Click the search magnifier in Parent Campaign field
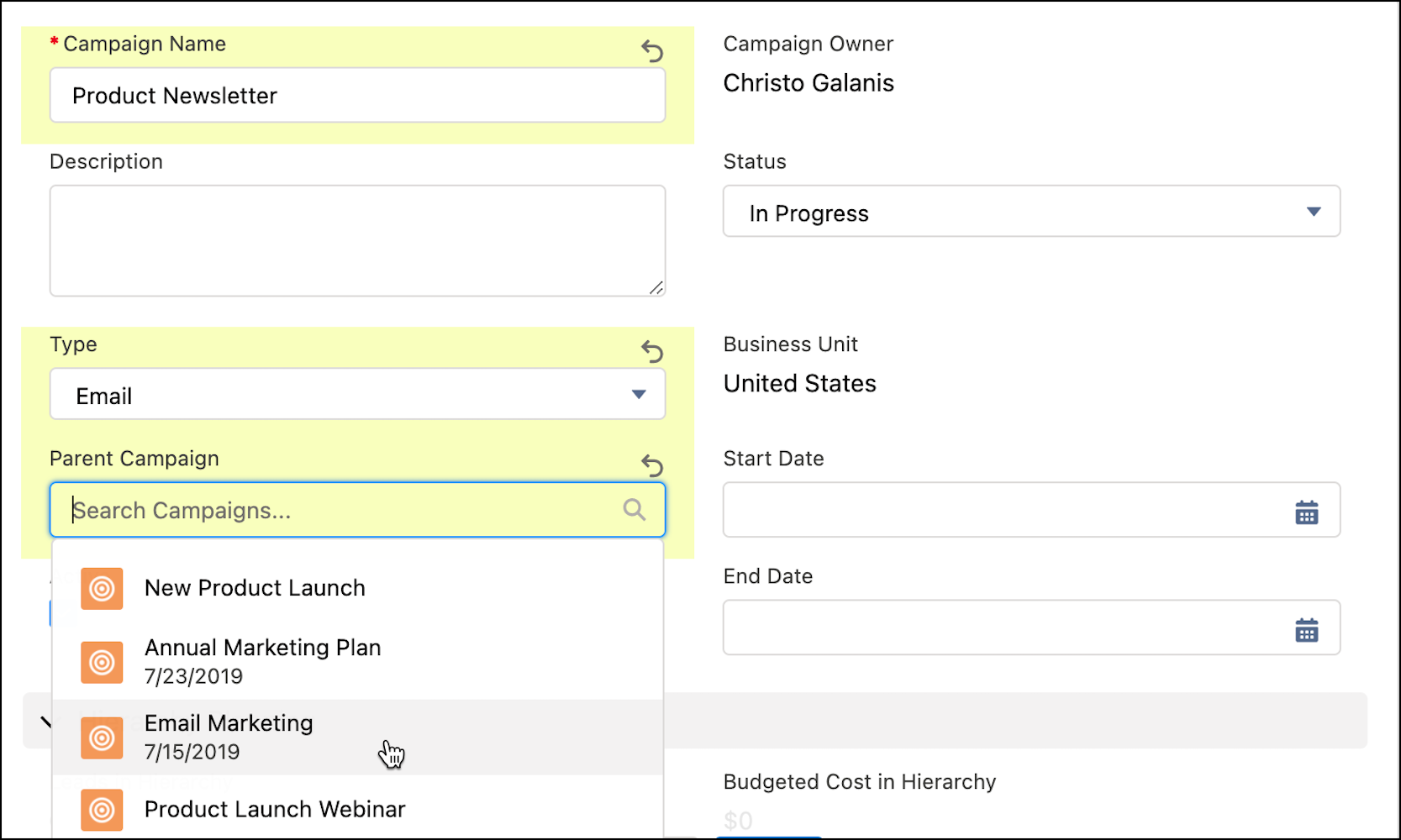 [634, 509]
